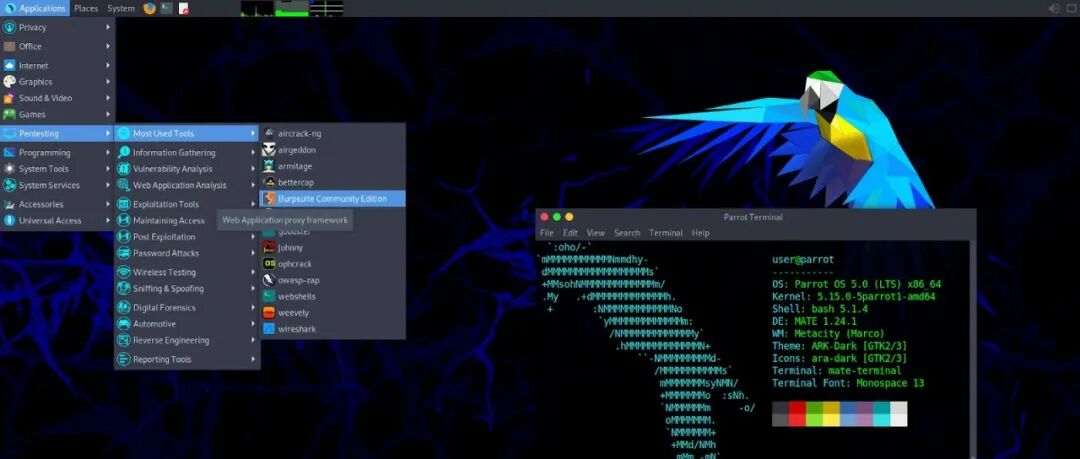Screen dimensions: 1080x459
Task: Expand the Programming submenu arrow
Action: pos(108,152)
